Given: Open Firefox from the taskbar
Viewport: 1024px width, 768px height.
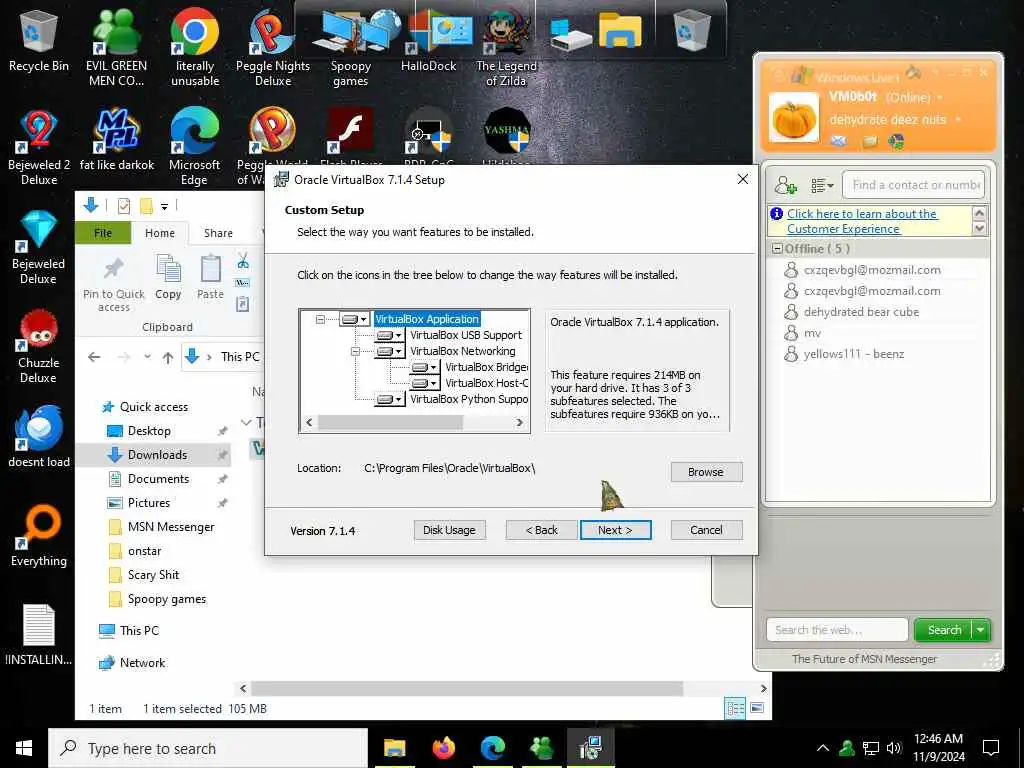Looking at the screenshot, I should tap(443, 748).
